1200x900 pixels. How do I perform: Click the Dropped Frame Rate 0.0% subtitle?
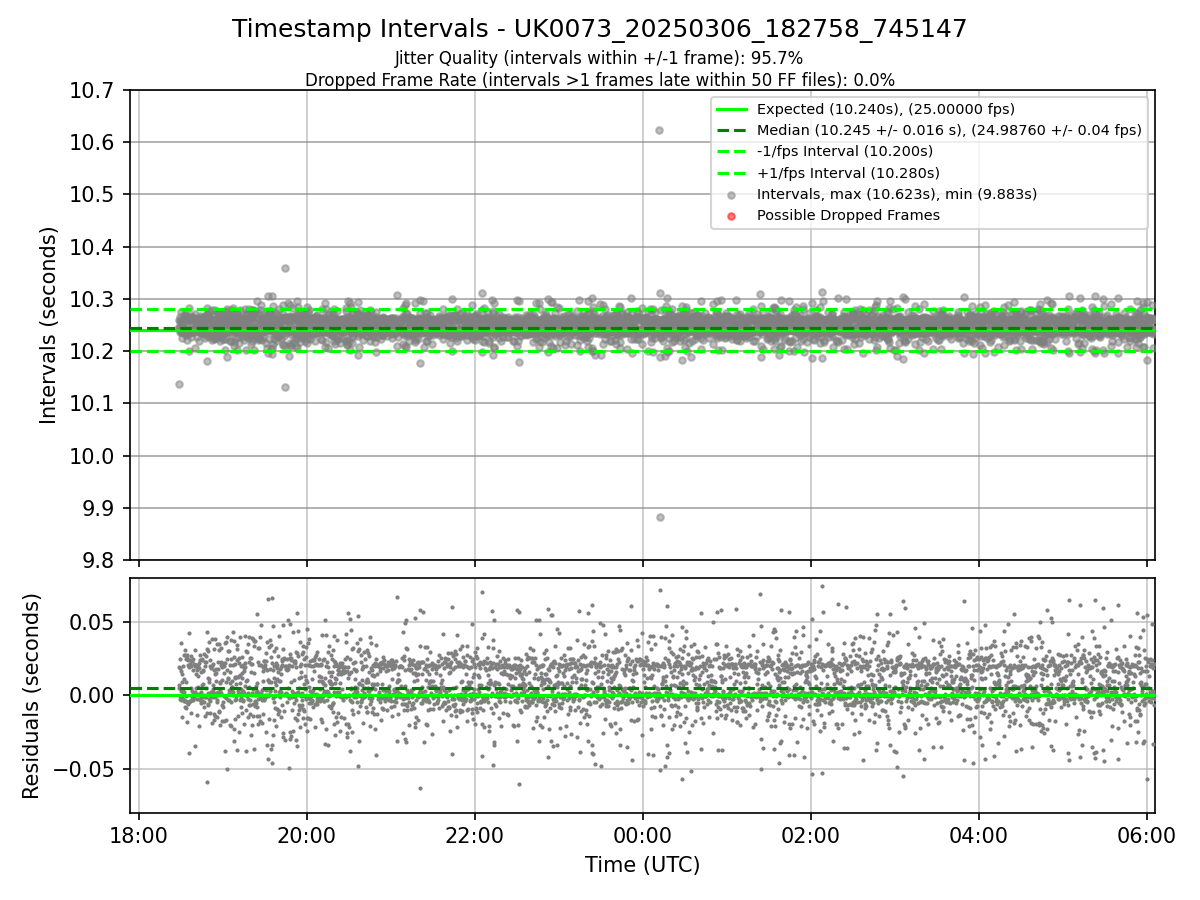599,79
